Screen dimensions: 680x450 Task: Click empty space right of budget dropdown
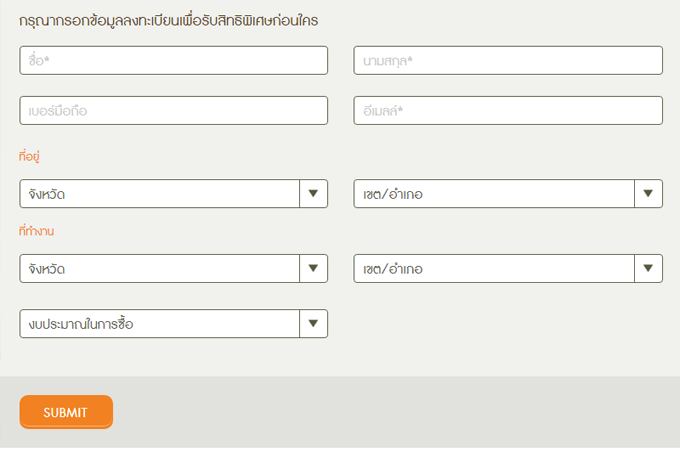coord(500,323)
